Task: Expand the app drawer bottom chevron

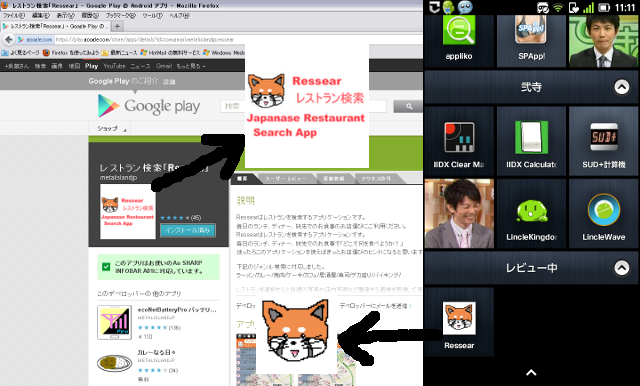Action: click(531, 372)
